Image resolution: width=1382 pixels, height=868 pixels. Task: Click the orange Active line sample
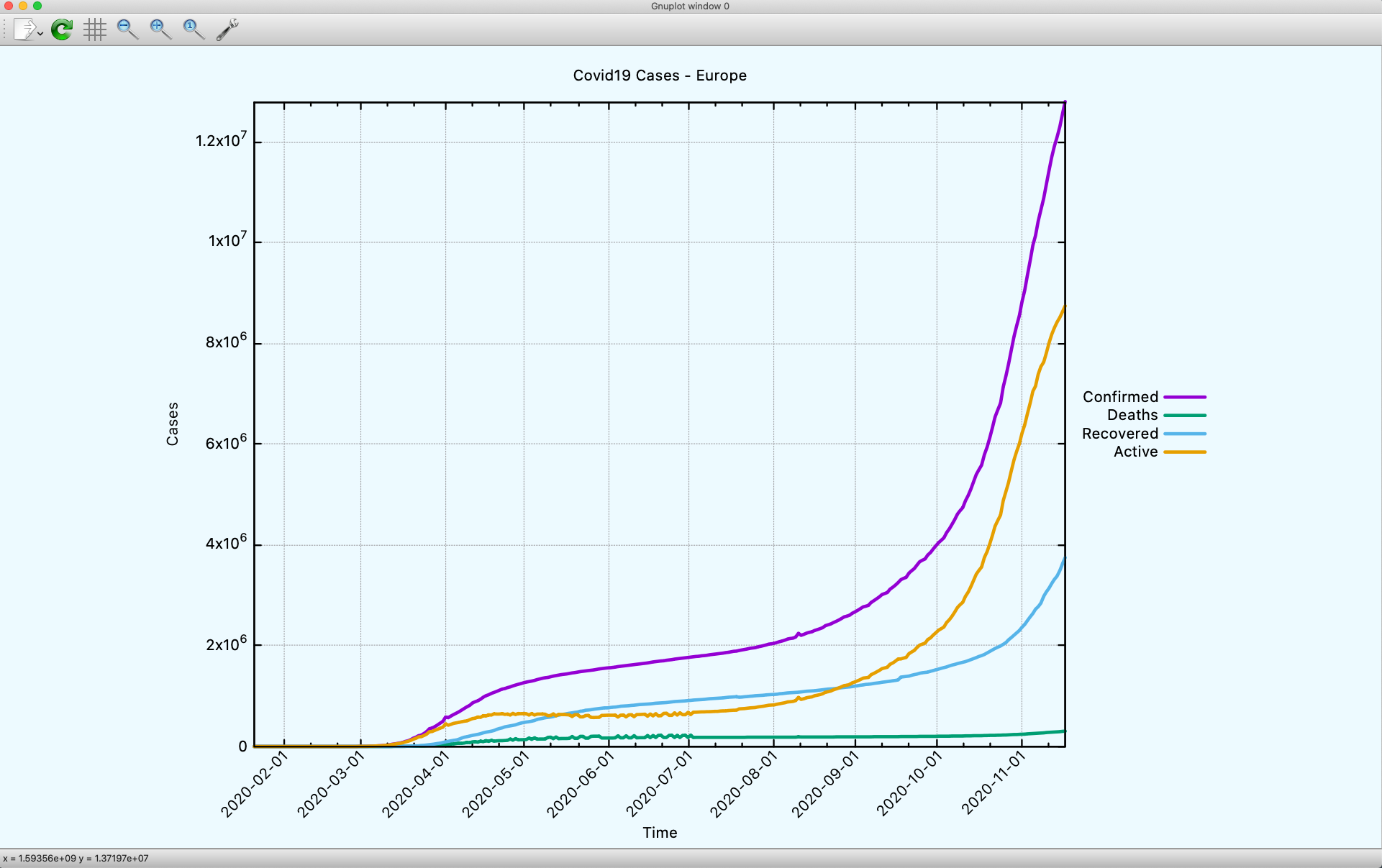[1185, 452]
